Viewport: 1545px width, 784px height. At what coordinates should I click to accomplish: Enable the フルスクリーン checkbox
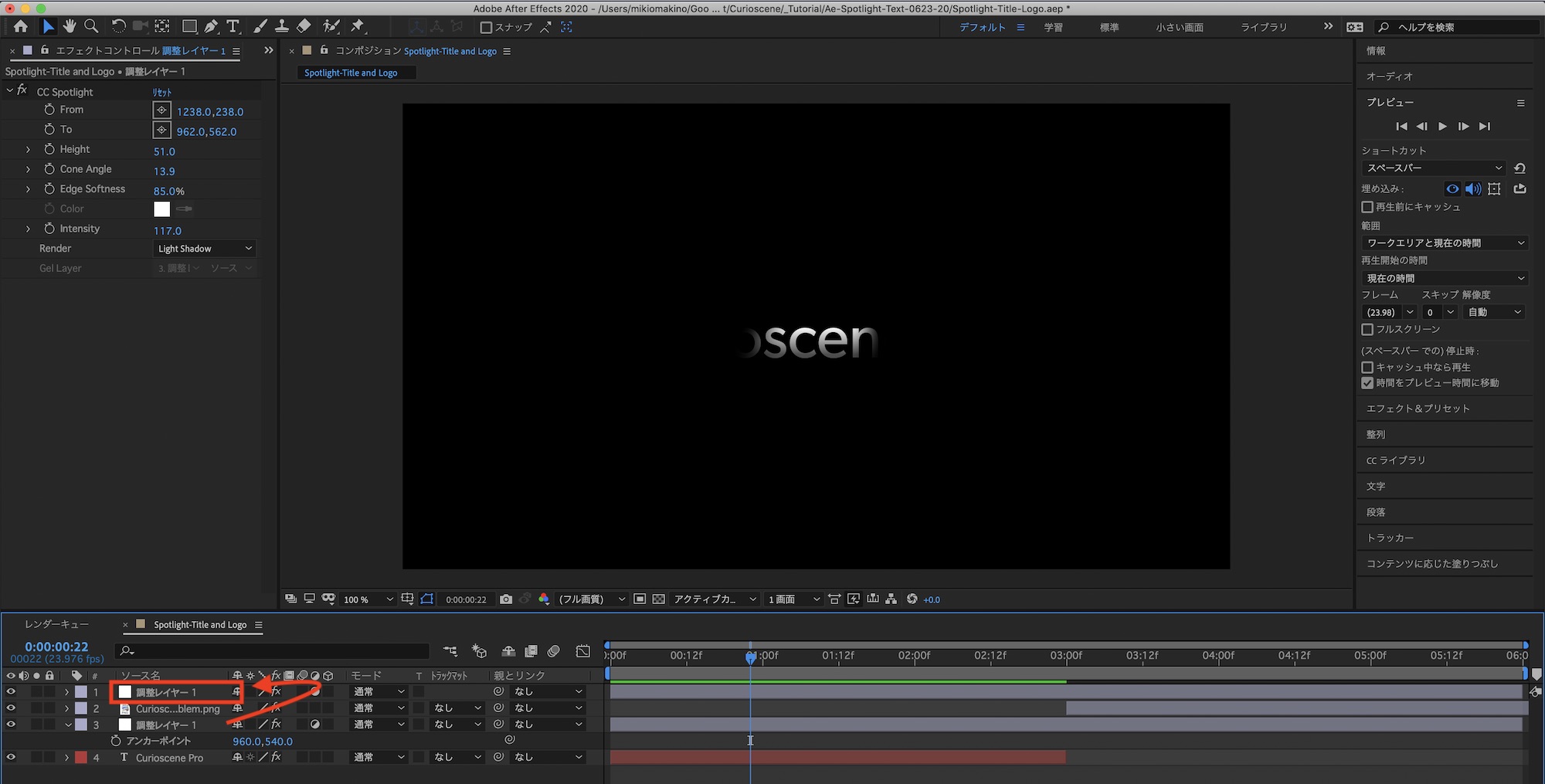click(1367, 329)
